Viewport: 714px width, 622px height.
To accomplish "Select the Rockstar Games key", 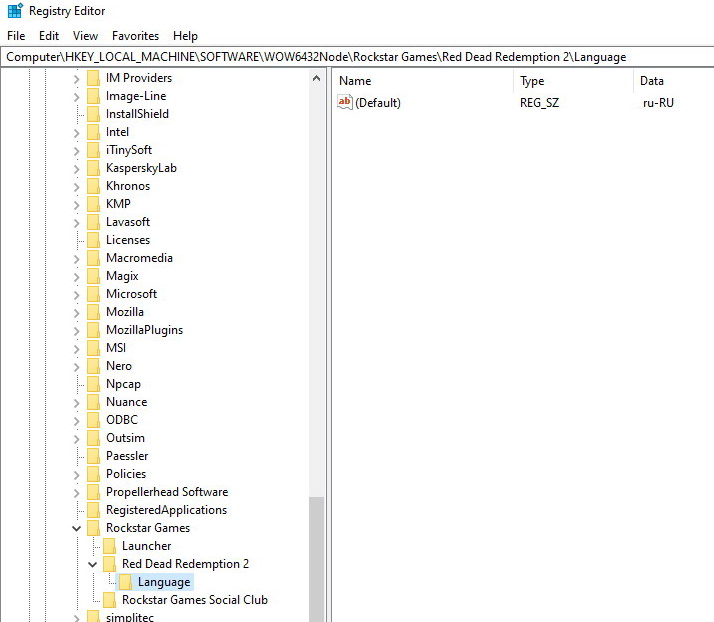I will (x=148, y=528).
